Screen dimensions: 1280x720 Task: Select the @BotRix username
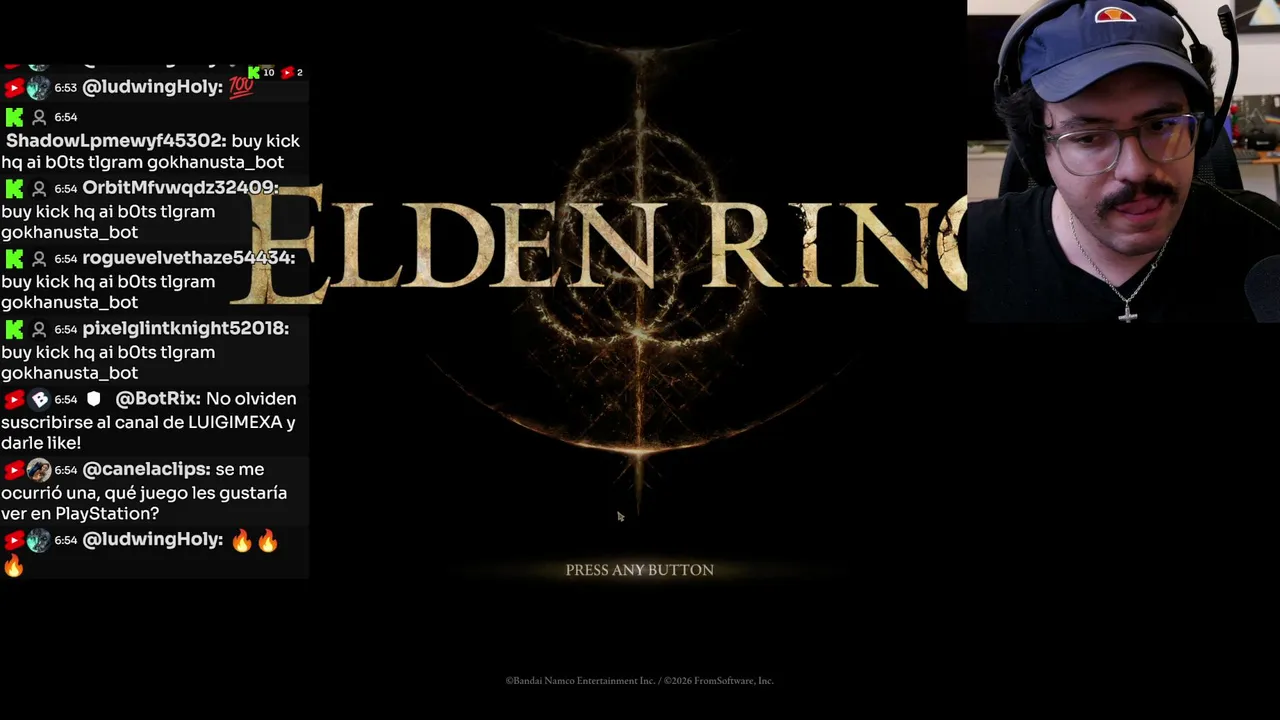tap(158, 398)
